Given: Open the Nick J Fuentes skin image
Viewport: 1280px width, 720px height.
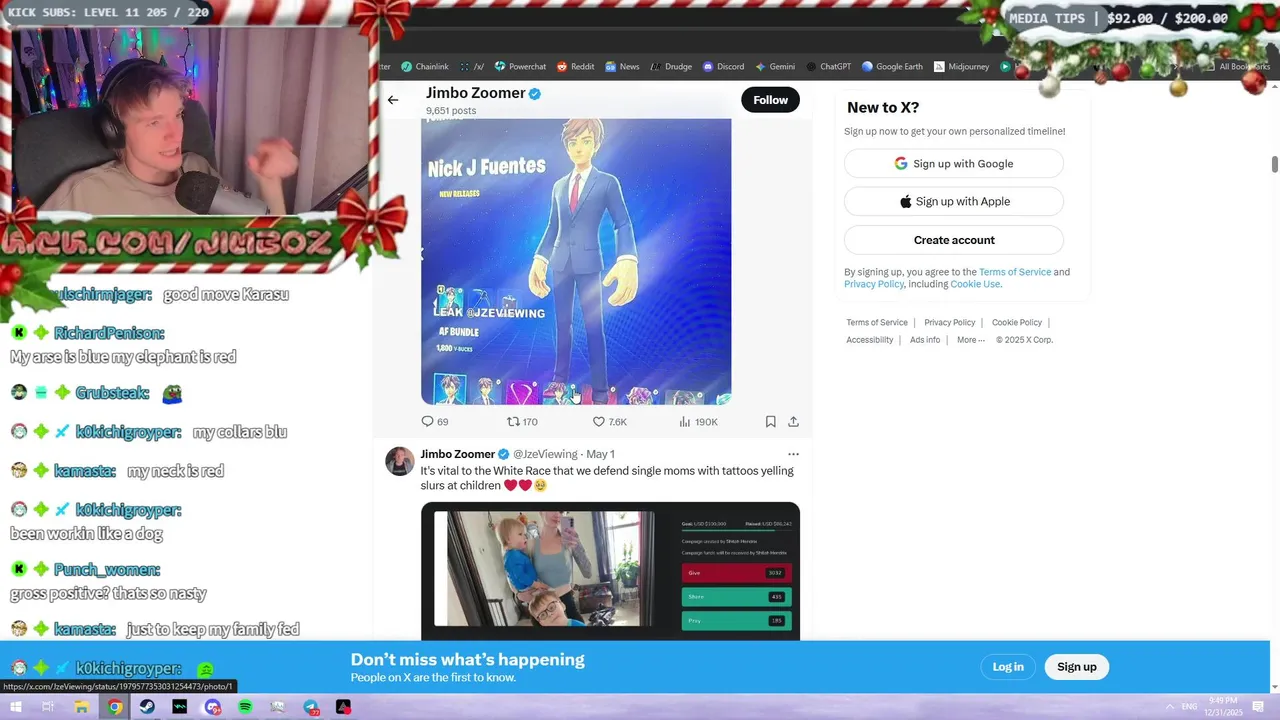Looking at the screenshot, I should (x=576, y=261).
